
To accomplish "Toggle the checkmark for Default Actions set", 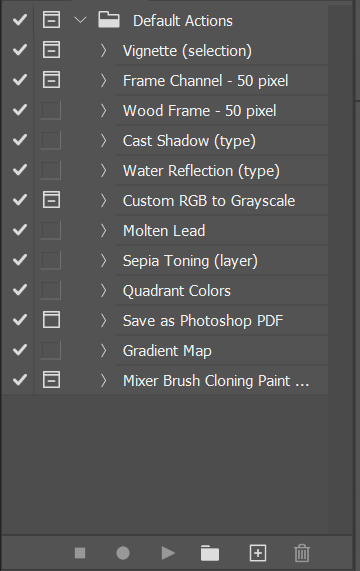I will 20,20.
